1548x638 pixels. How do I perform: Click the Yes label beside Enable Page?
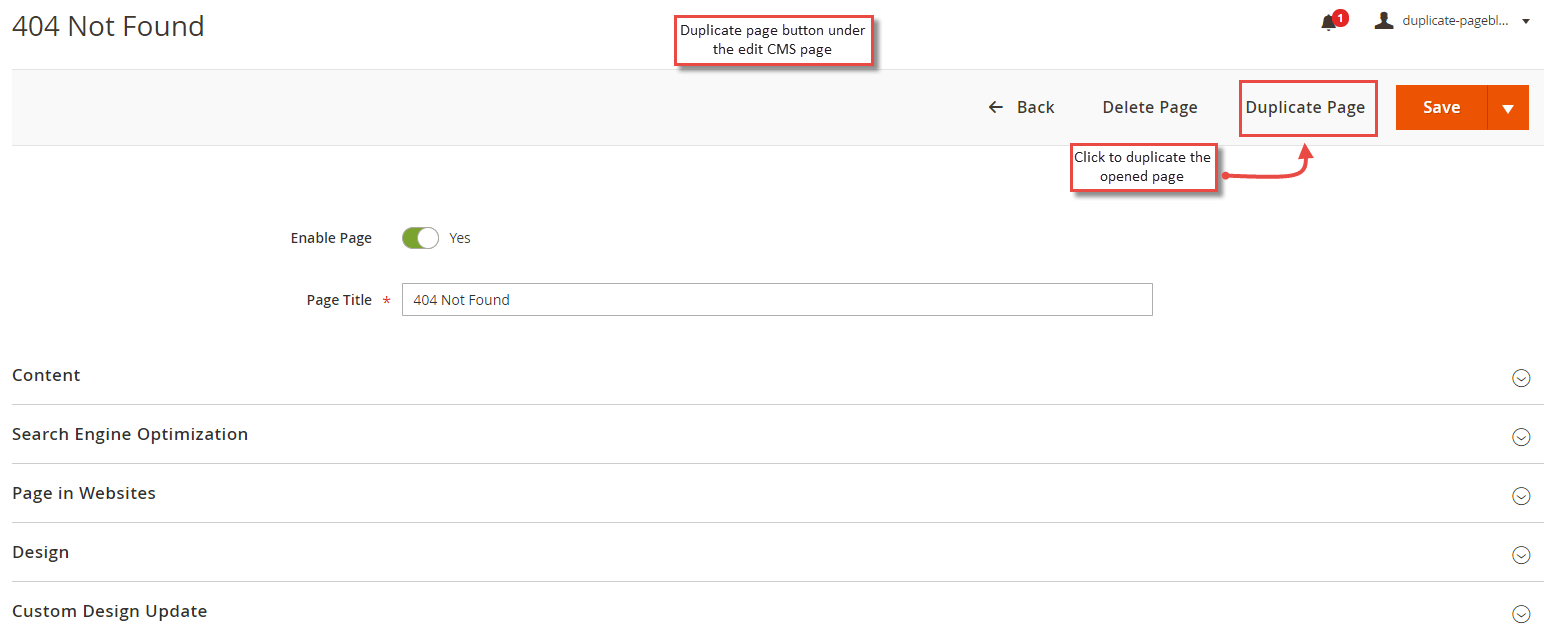(459, 238)
